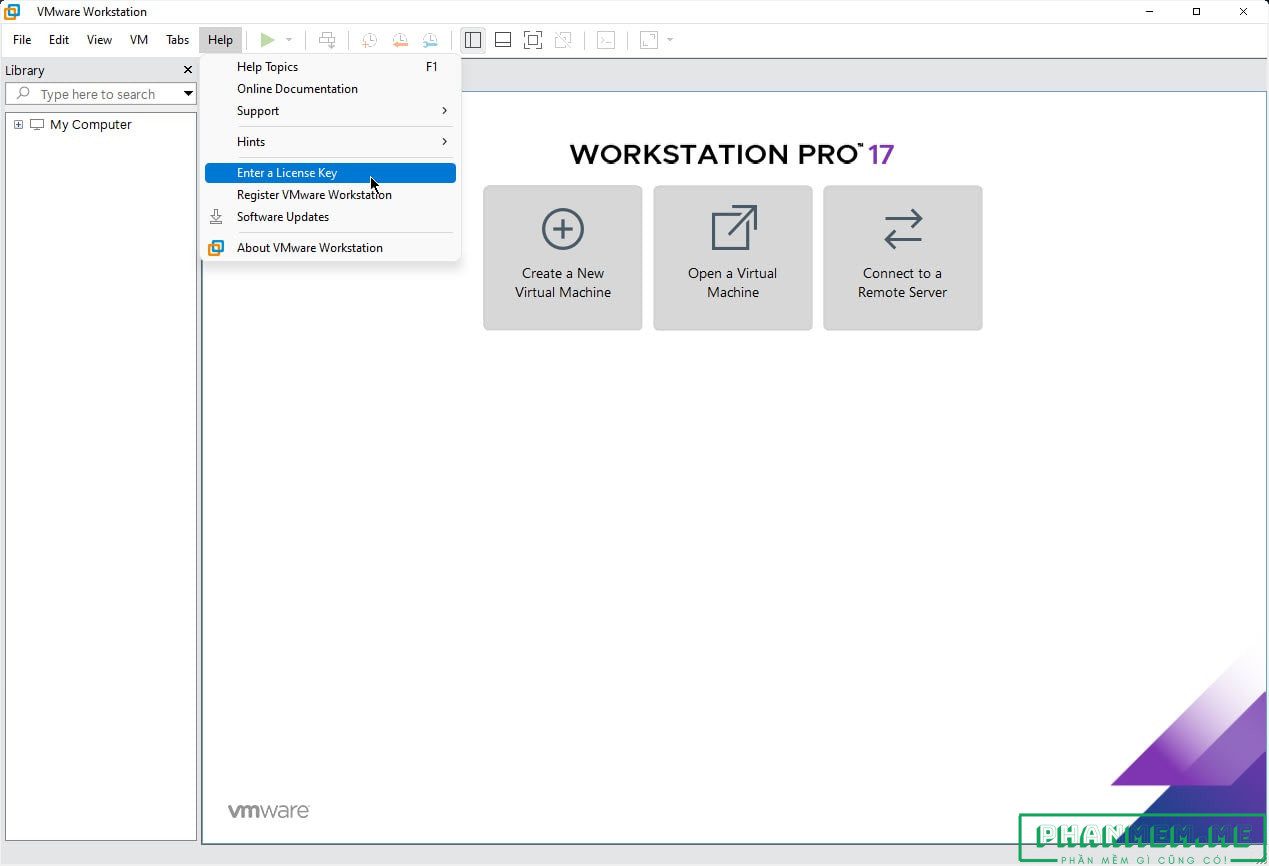Click the Unity mode toolbar icon
The image size is (1269, 866).
[x=563, y=40]
